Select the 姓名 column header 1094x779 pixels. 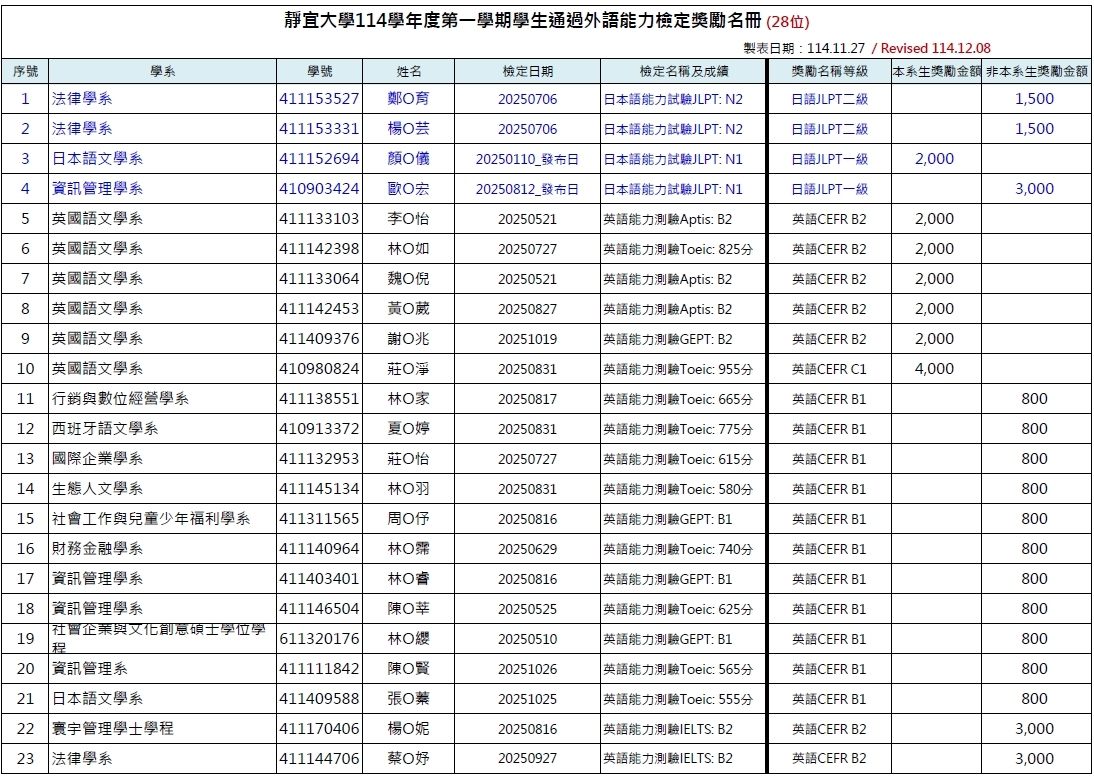(x=408, y=72)
